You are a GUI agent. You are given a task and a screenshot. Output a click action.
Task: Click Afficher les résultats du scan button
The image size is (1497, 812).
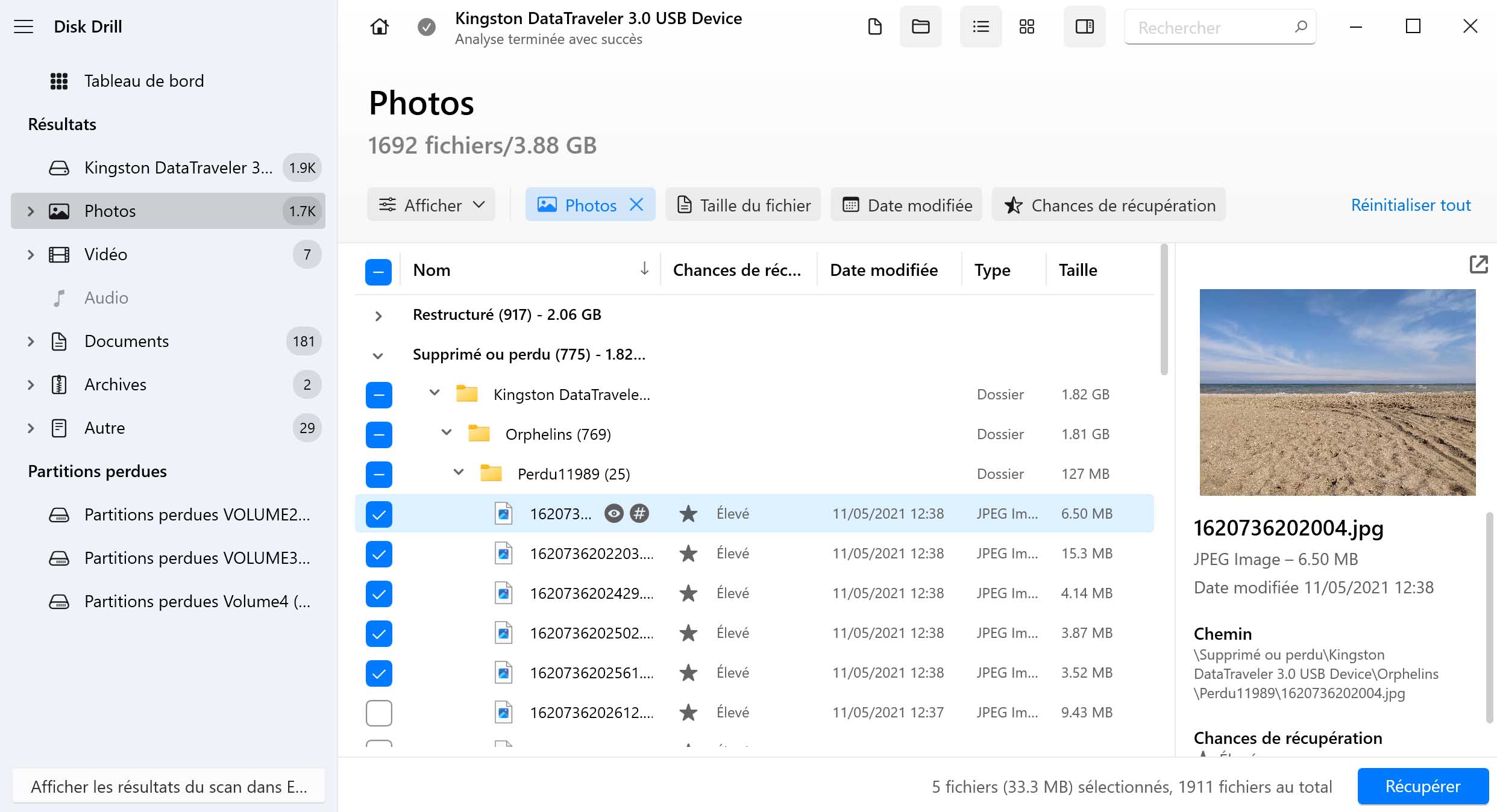point(169,786)
